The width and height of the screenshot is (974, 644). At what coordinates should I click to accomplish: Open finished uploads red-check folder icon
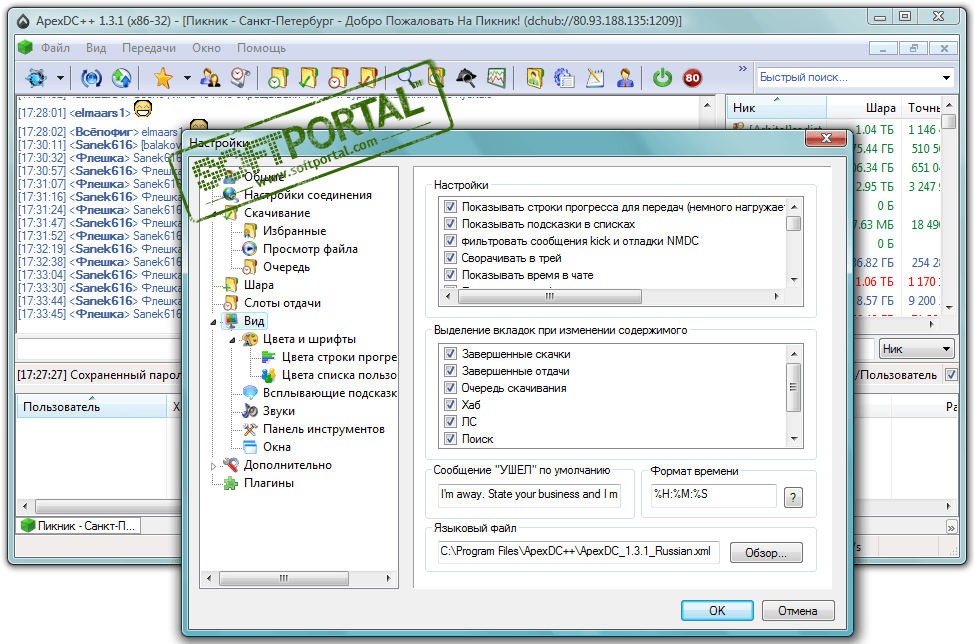tap(368, 78)
